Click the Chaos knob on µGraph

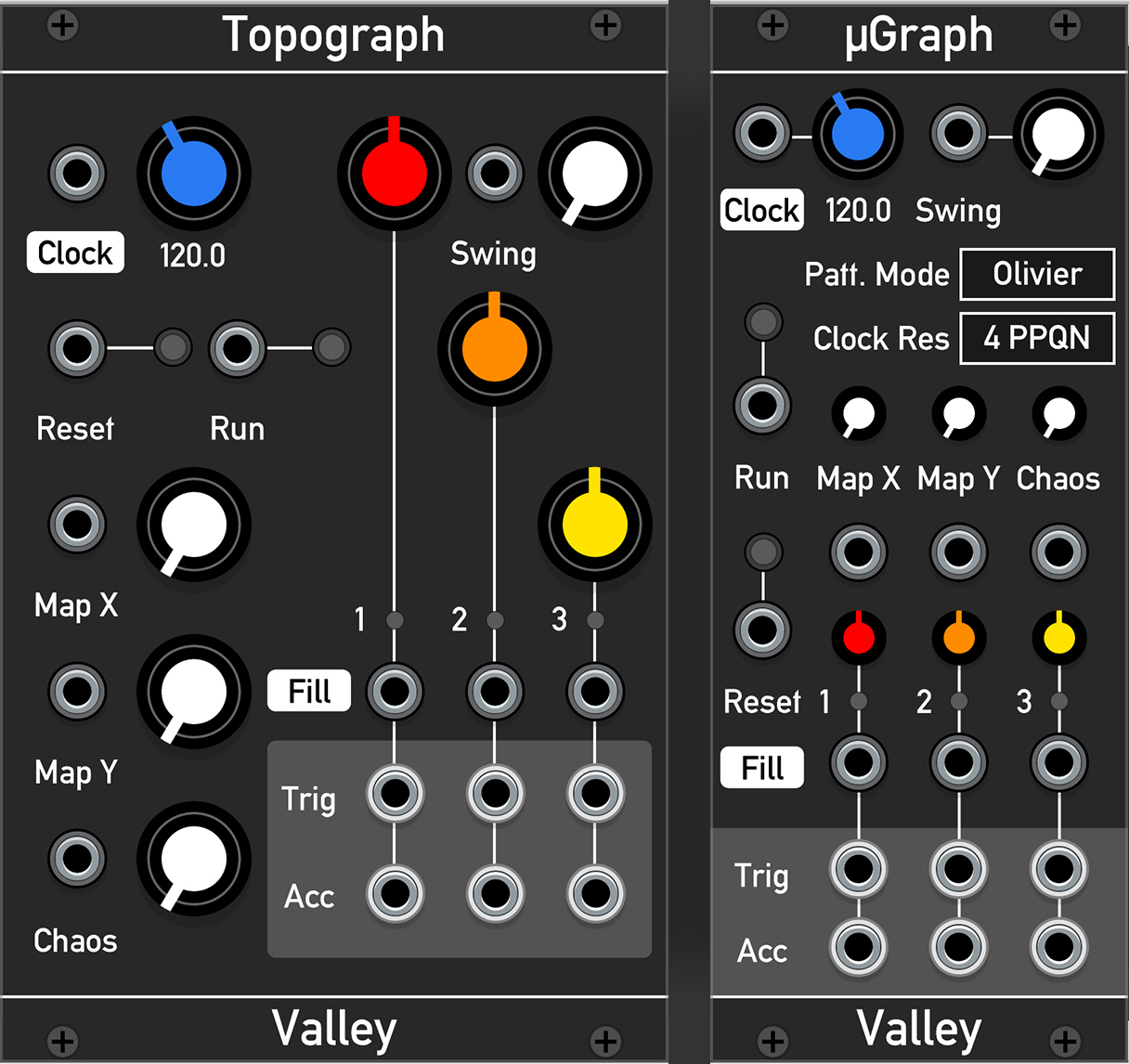coord(1058,415)
